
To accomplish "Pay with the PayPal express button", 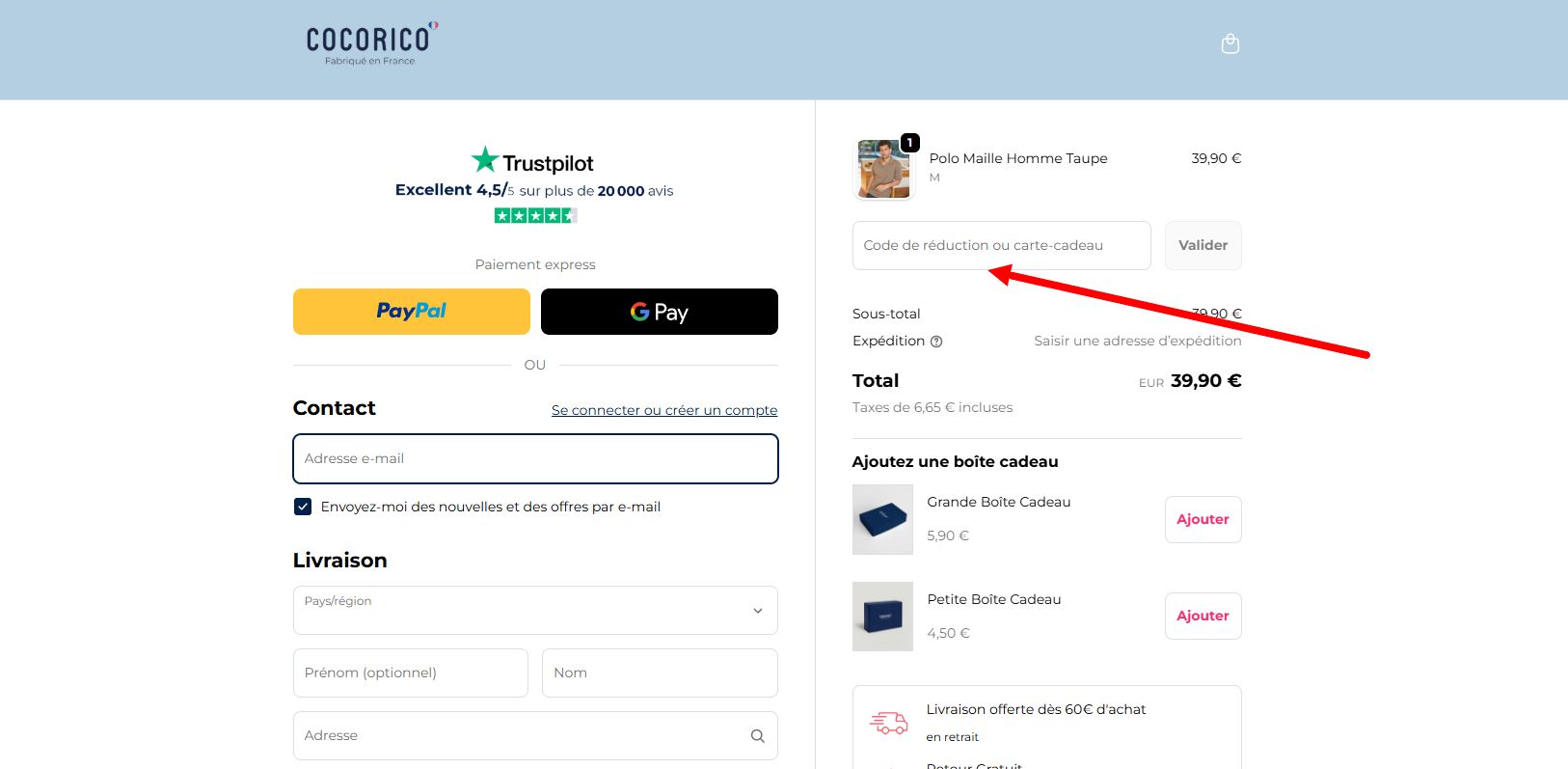I will coord(412,312).
